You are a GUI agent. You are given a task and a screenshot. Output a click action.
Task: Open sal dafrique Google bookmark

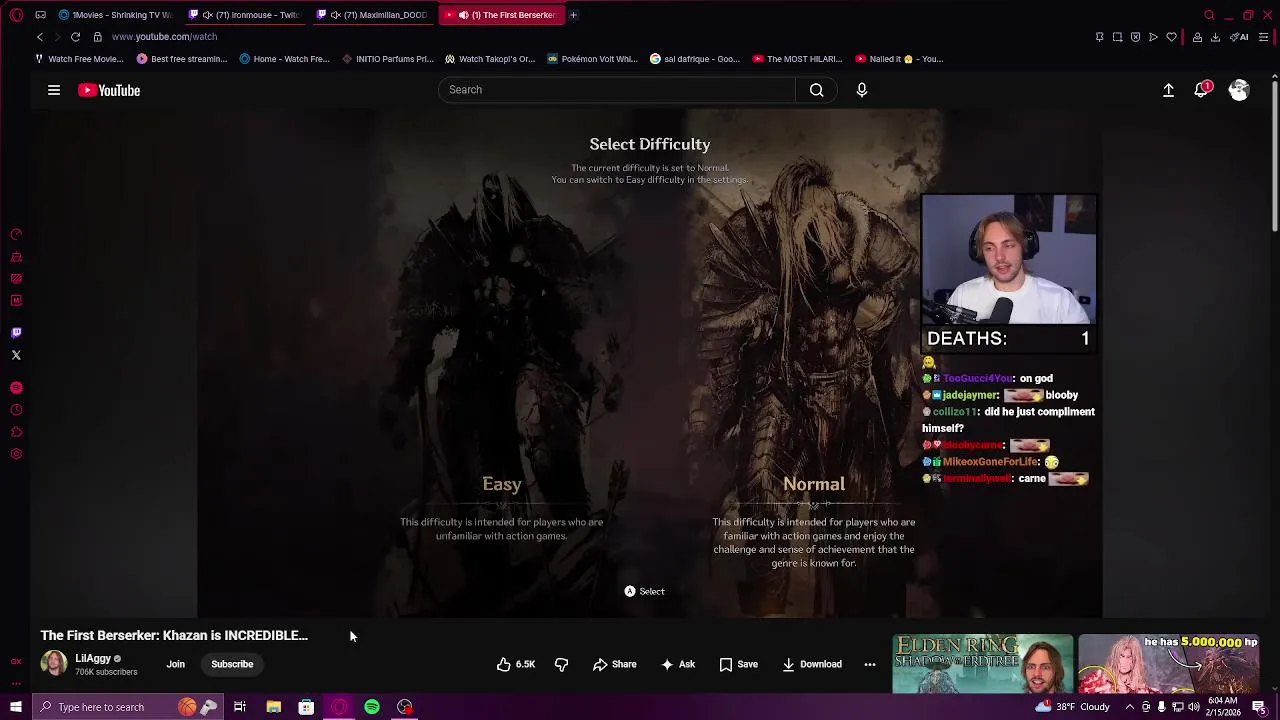(695, 59)
